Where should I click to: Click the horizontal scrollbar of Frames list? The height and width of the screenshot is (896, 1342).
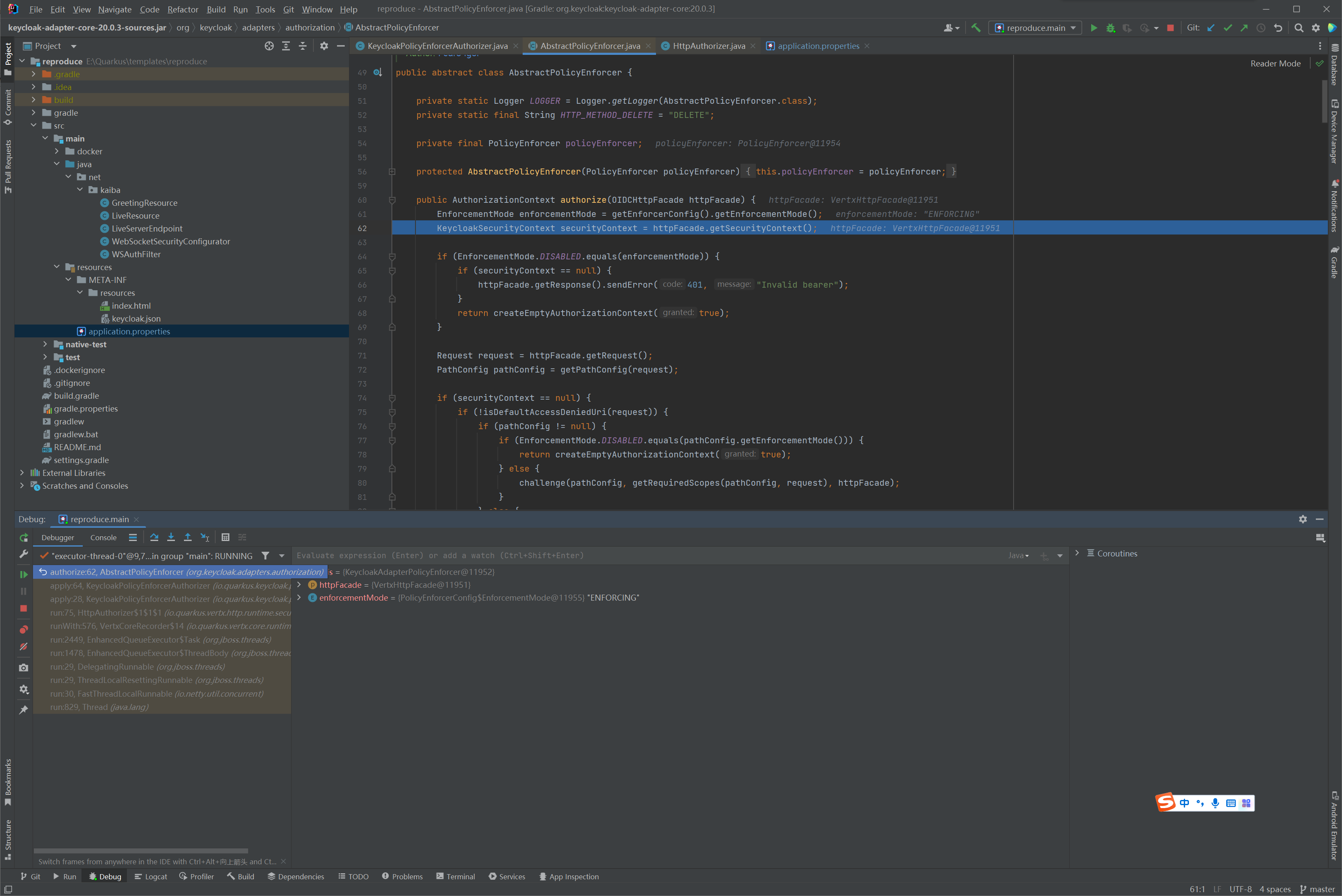(141, 850)
